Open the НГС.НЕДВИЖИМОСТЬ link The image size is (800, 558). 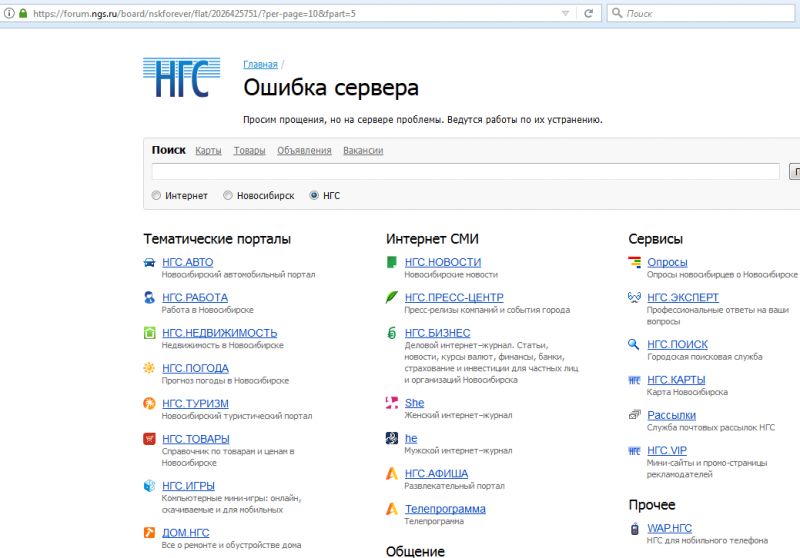click(x=219, y=333)
